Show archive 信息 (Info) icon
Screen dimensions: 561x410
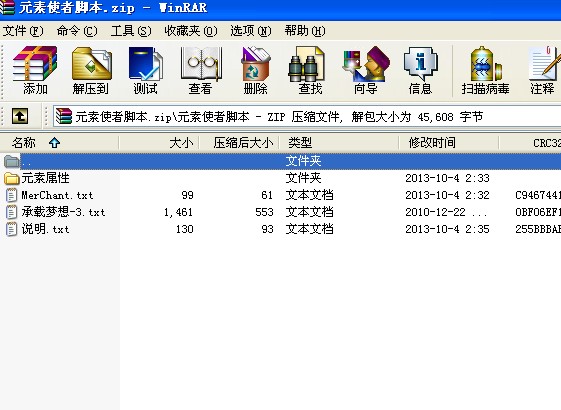click(x=420, y=70)
